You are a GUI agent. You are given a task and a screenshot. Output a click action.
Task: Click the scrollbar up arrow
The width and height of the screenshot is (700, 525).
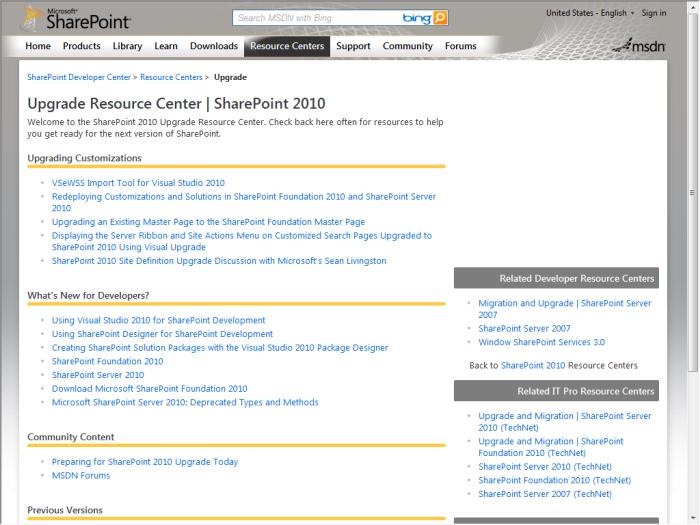tap(692, 5)
